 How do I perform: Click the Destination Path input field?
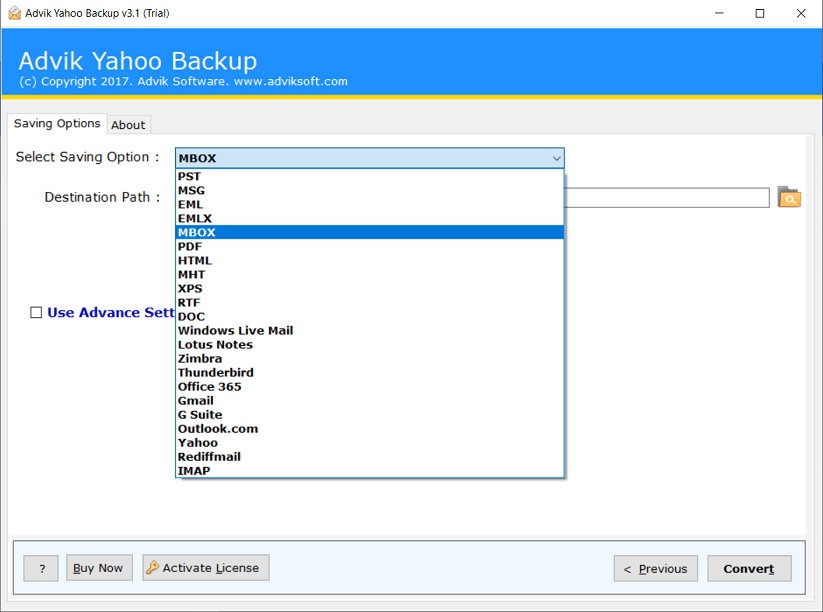667,197
